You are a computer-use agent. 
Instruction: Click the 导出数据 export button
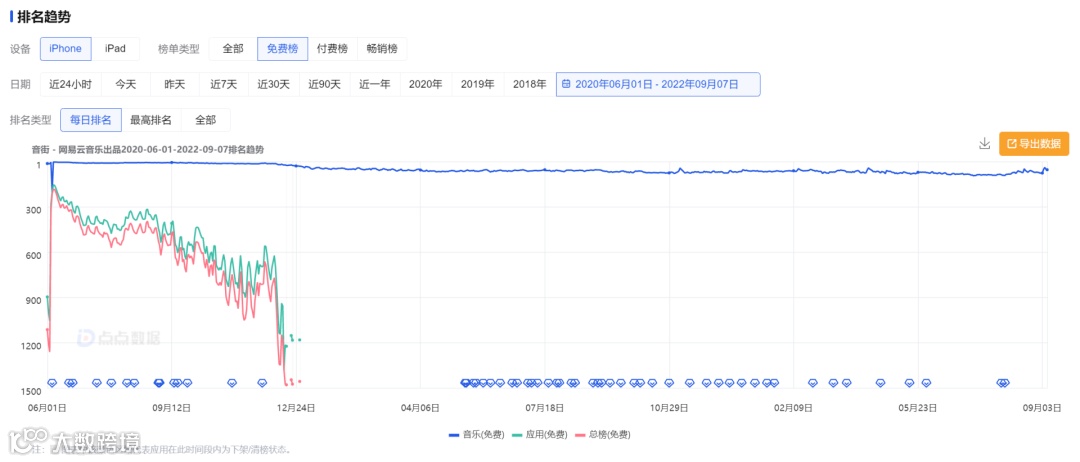pyautogui.click(x=1034, y=144)
